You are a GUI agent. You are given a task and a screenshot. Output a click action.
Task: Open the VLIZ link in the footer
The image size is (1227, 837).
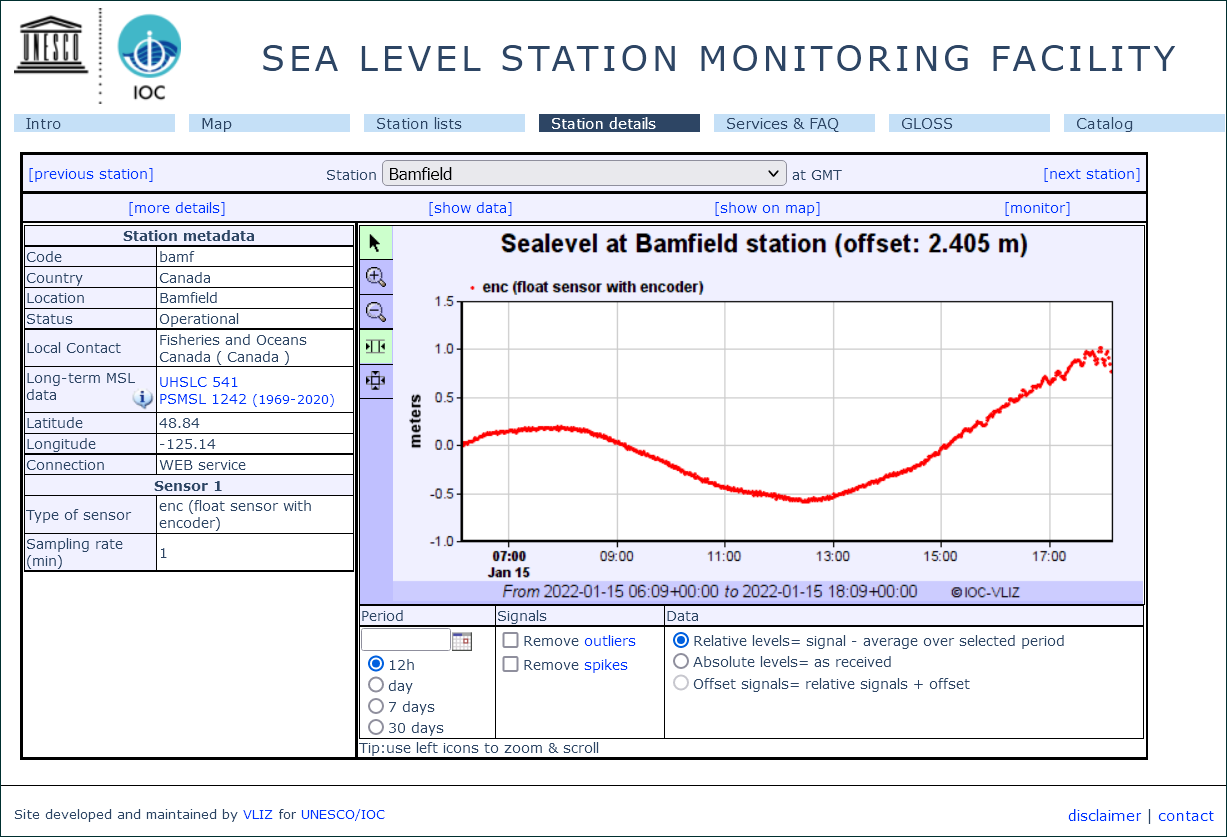pos(258,814)
